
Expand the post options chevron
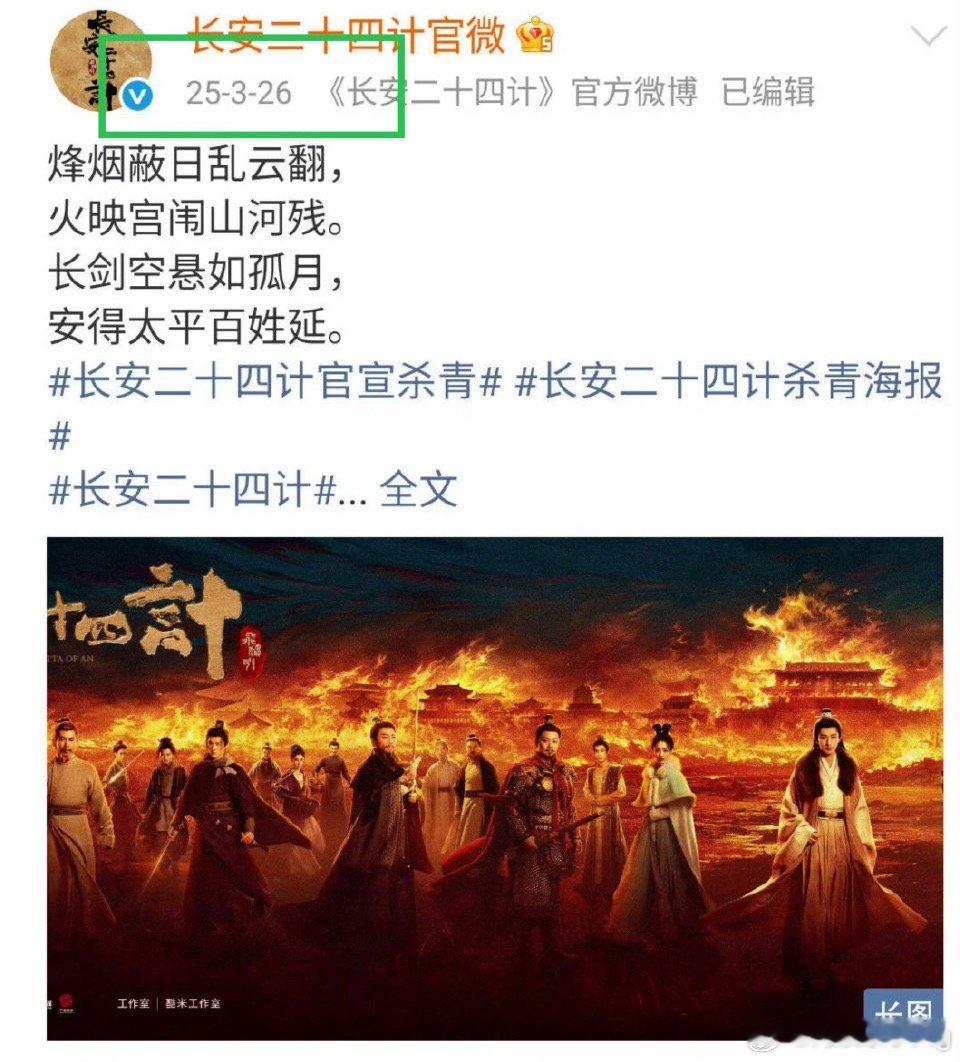tap(928, 35)
